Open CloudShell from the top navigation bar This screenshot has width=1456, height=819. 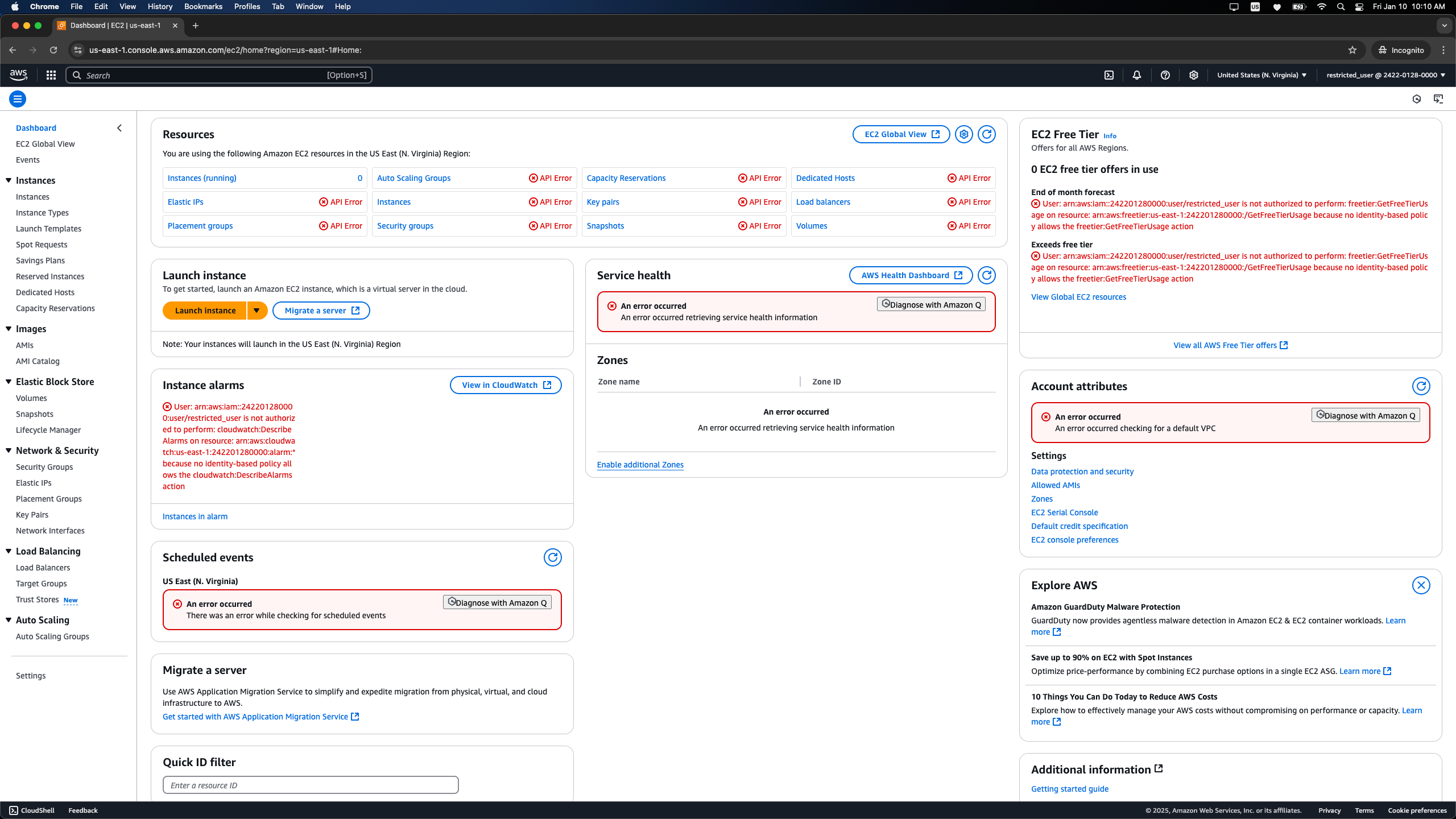point(1108,75)
